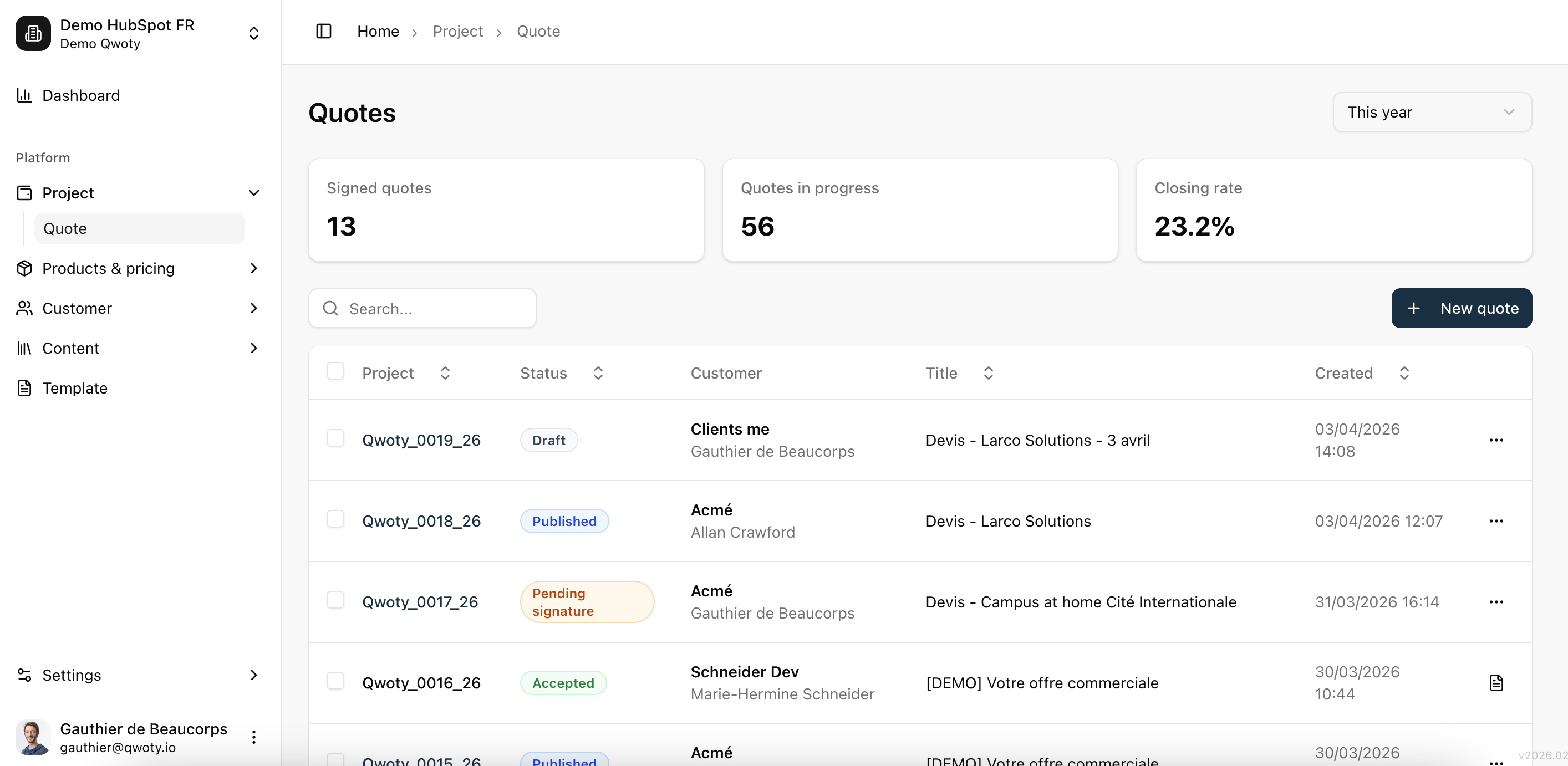Click customer name 'Clients me'
Viewport: 1568px width, 766px height.
click(x=730, y=429)
